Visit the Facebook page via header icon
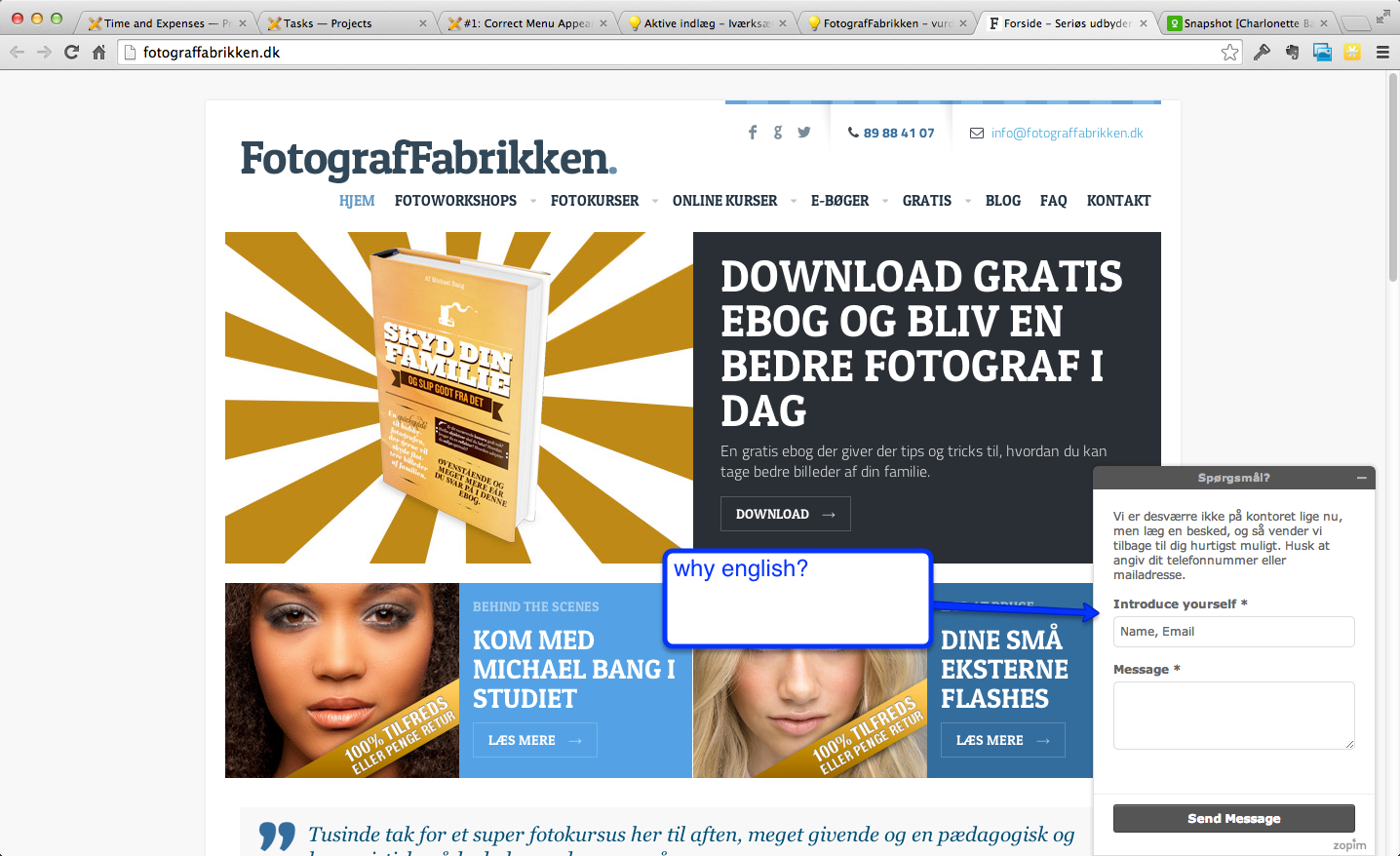Image resolution: width=1400 pixels, height=856 pixels. (x=752, y=133)
